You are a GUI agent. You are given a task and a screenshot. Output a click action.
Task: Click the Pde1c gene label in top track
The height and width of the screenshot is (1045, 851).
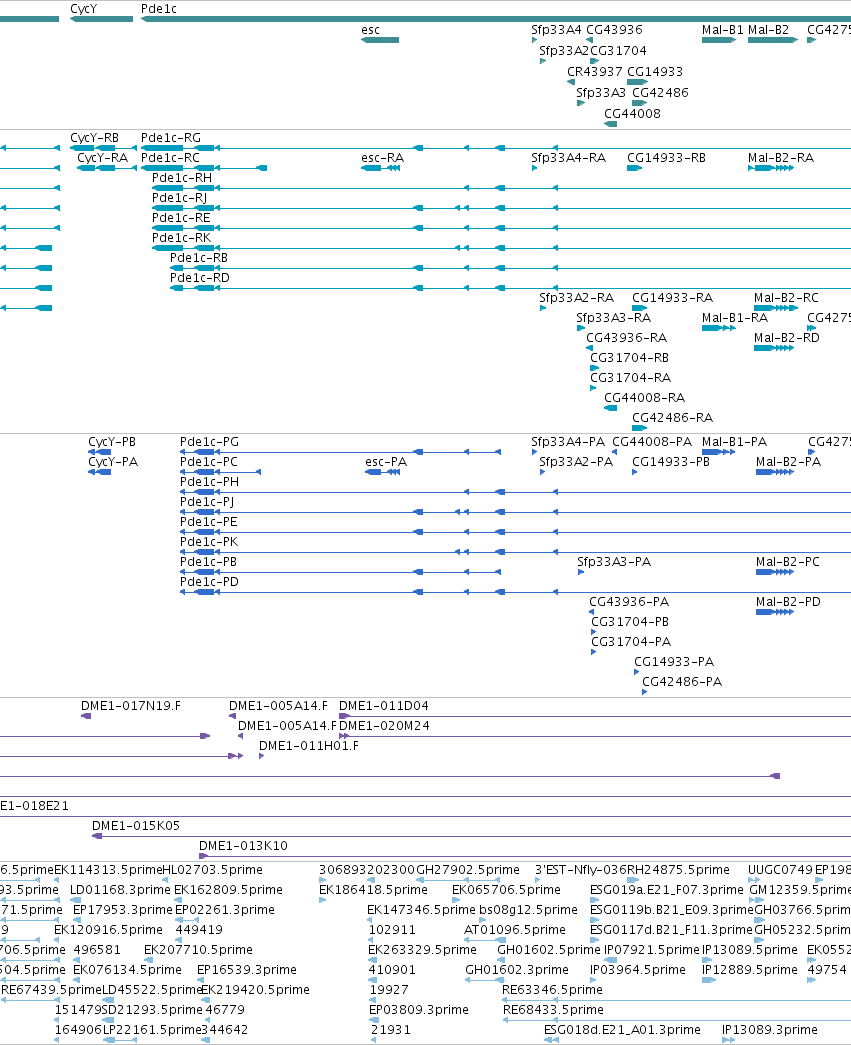159,9
